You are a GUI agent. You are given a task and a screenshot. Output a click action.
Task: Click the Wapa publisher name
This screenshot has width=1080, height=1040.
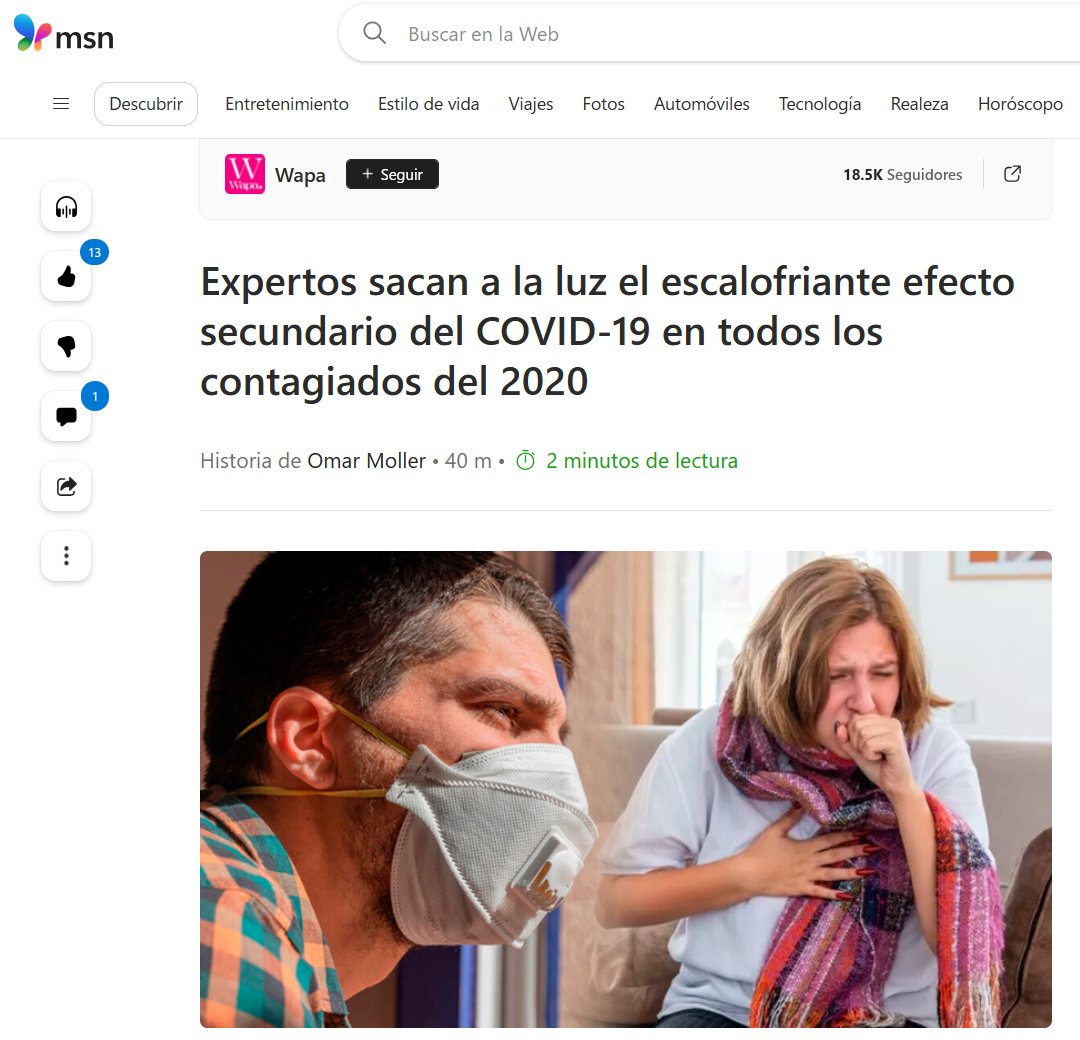300,175
